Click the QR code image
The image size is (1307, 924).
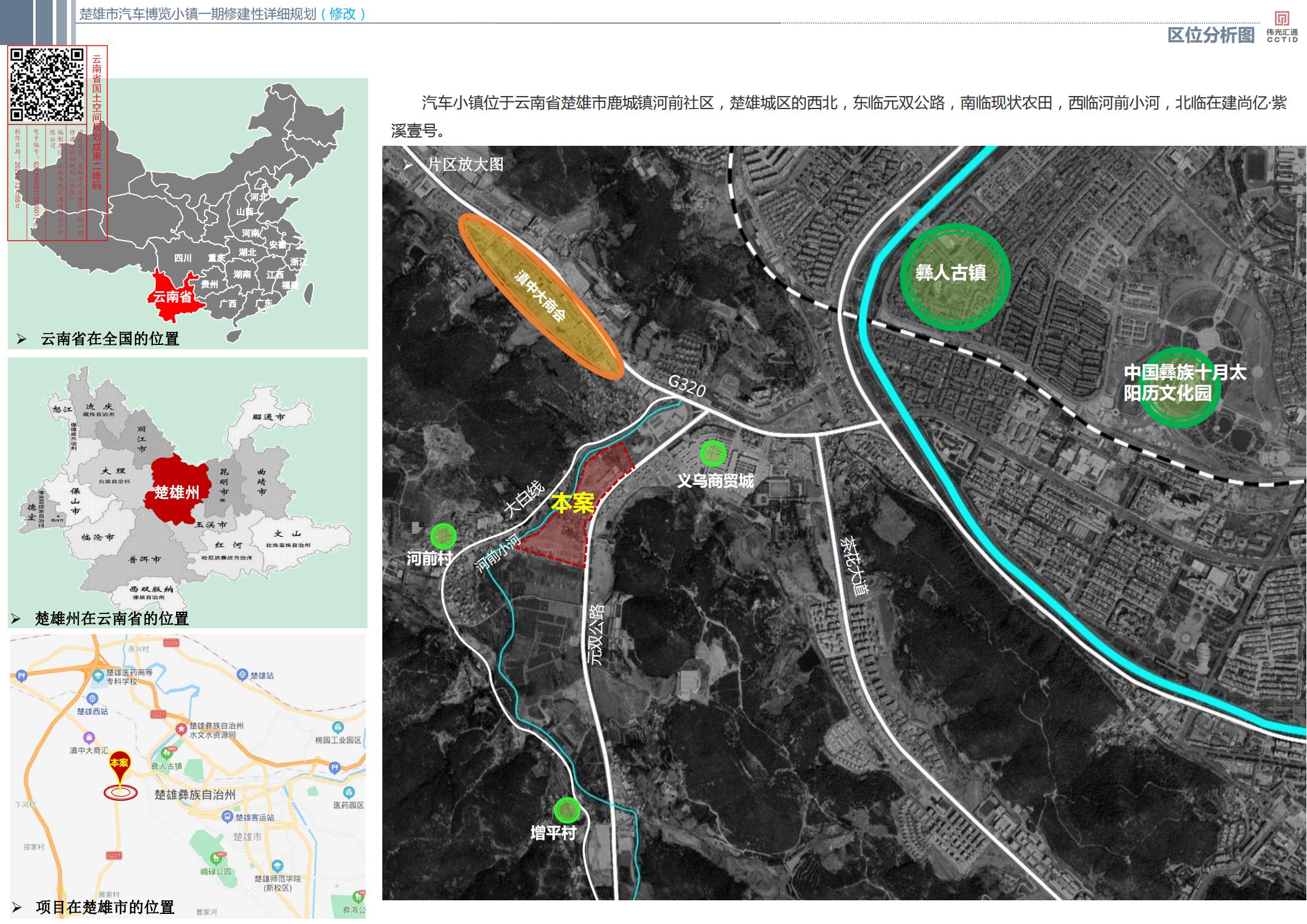click(x=47, y=85)
